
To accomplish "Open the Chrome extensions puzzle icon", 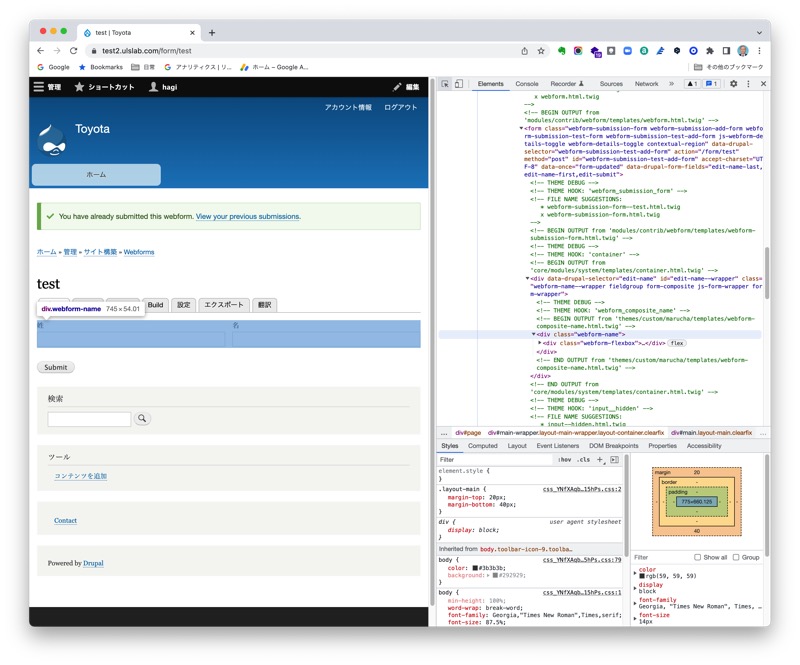I will click(710, 51).
